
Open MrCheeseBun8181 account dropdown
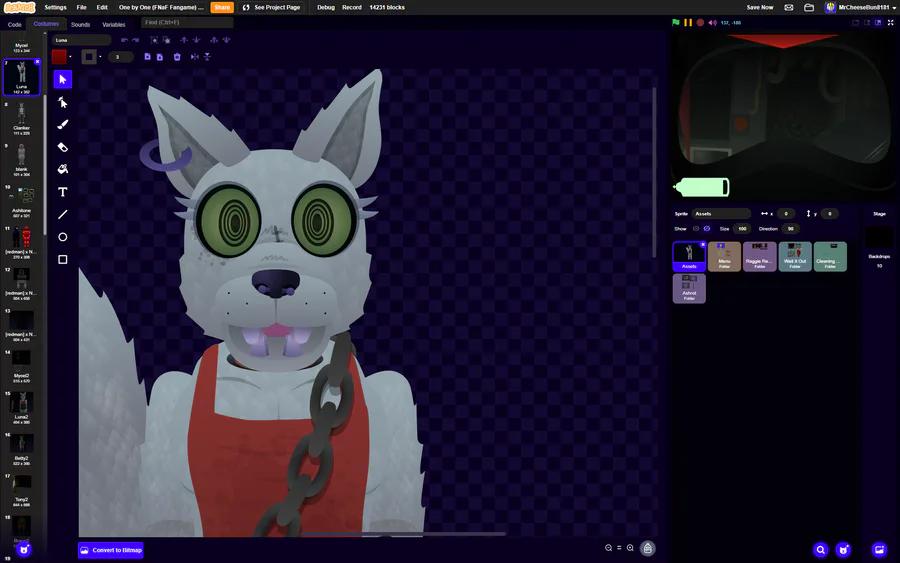860,7
